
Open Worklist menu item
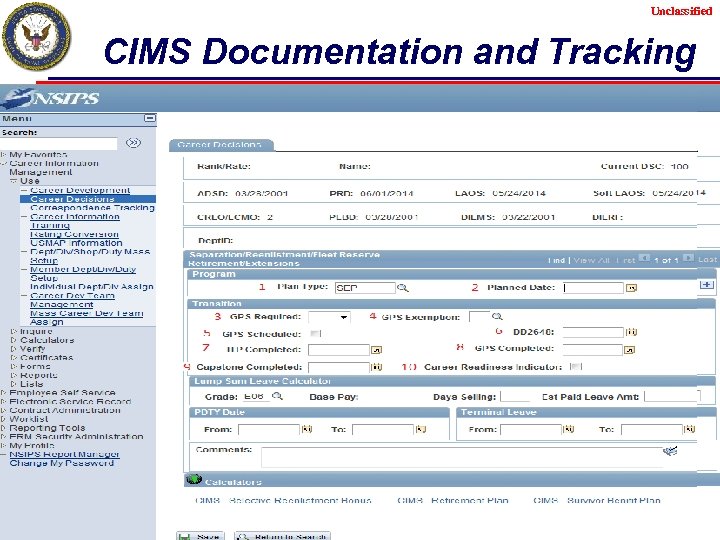[29, 419]
